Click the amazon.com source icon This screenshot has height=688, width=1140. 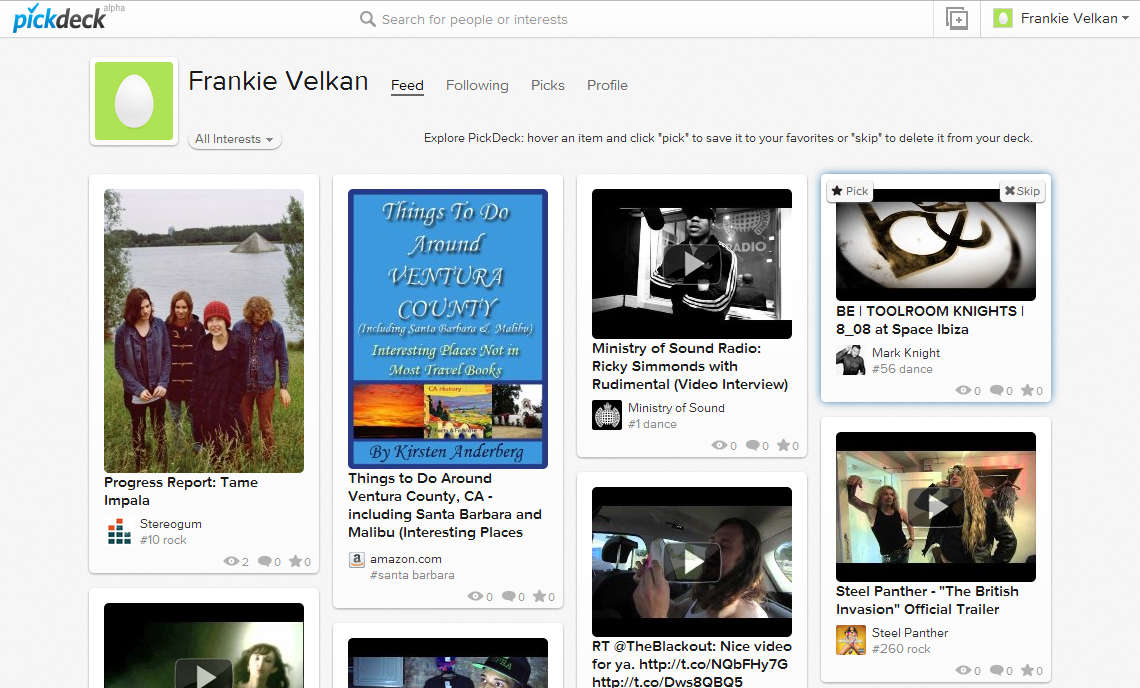pyautogui.click(x=356, y=559)
